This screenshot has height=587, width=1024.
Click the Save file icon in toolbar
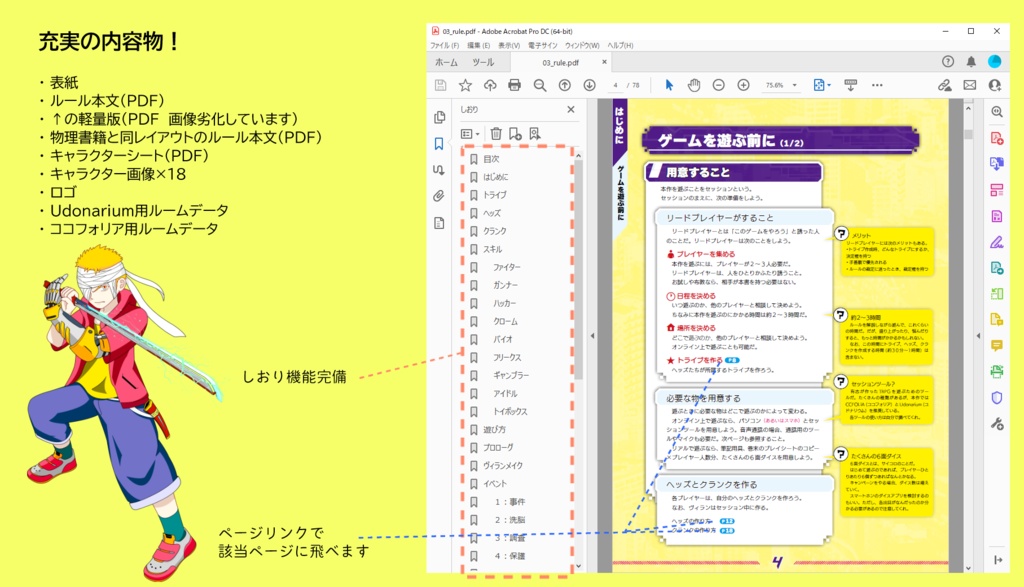[x=440, y=86]
